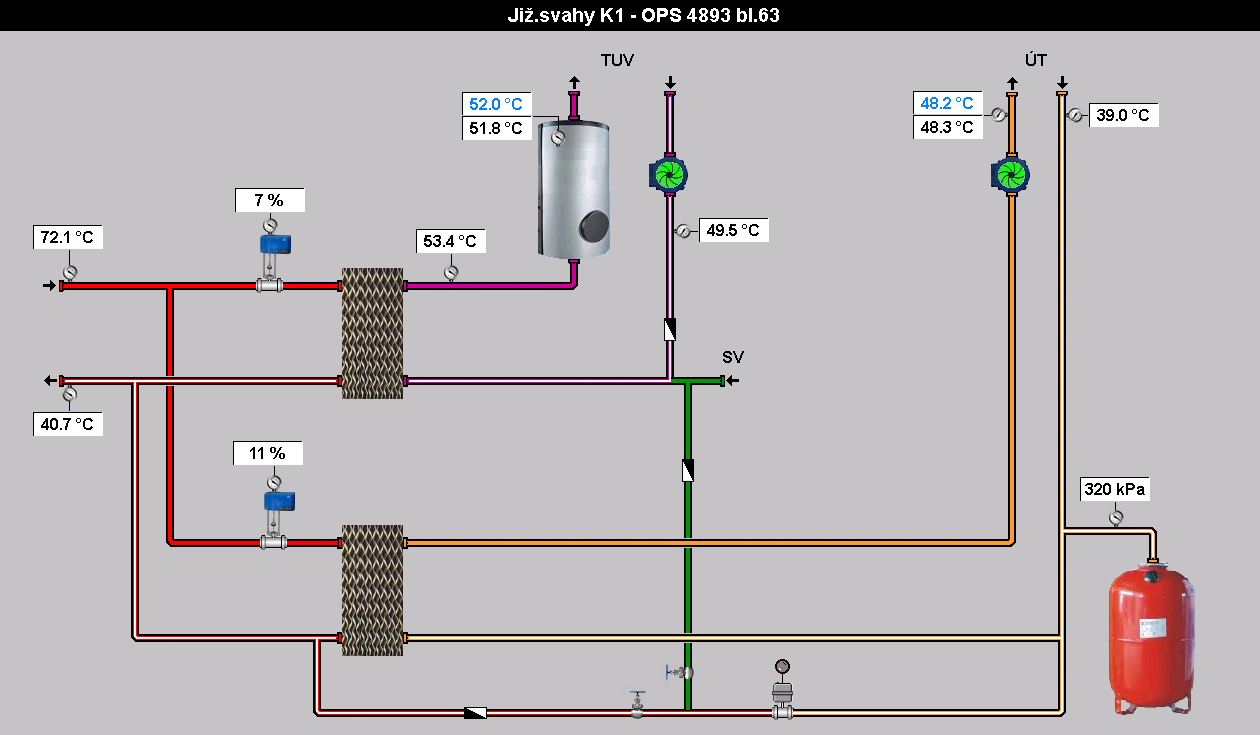Edit the TUV setpoint 52.0 °C
1260x735 pixels.
pyautogui.click(x=499, y=104)
